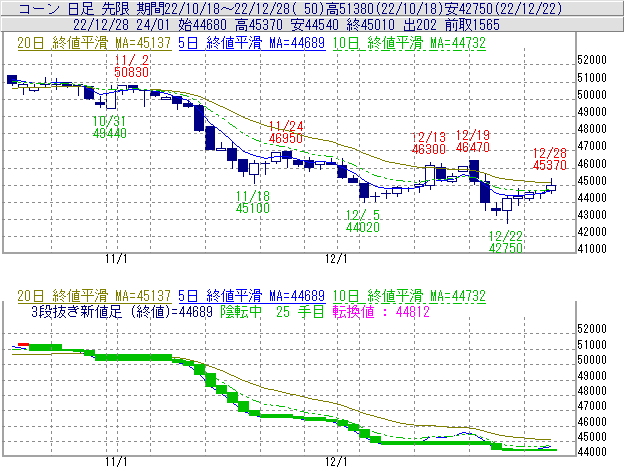Select the 11/2 50830 high label
This screenshot has width=624, height=475.
pos(132,66)
